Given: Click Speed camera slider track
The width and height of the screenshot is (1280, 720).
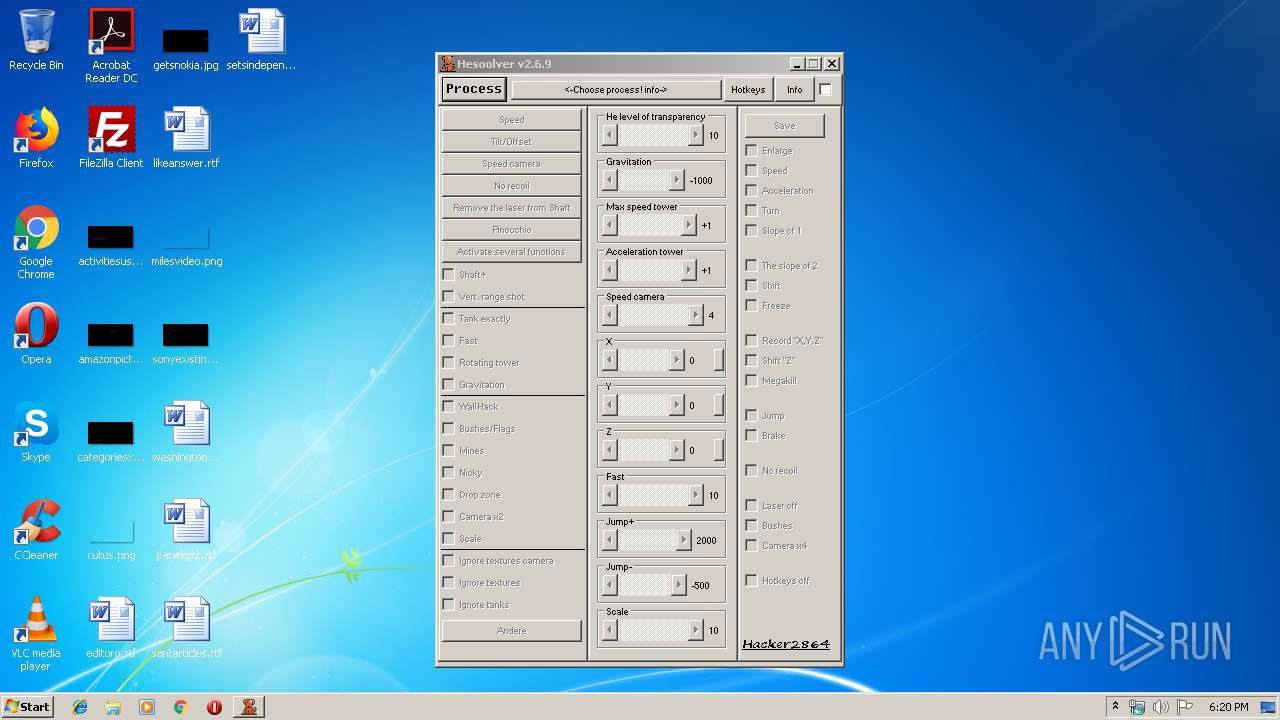Looking at the screenshot, I should (x=653, y=315).
